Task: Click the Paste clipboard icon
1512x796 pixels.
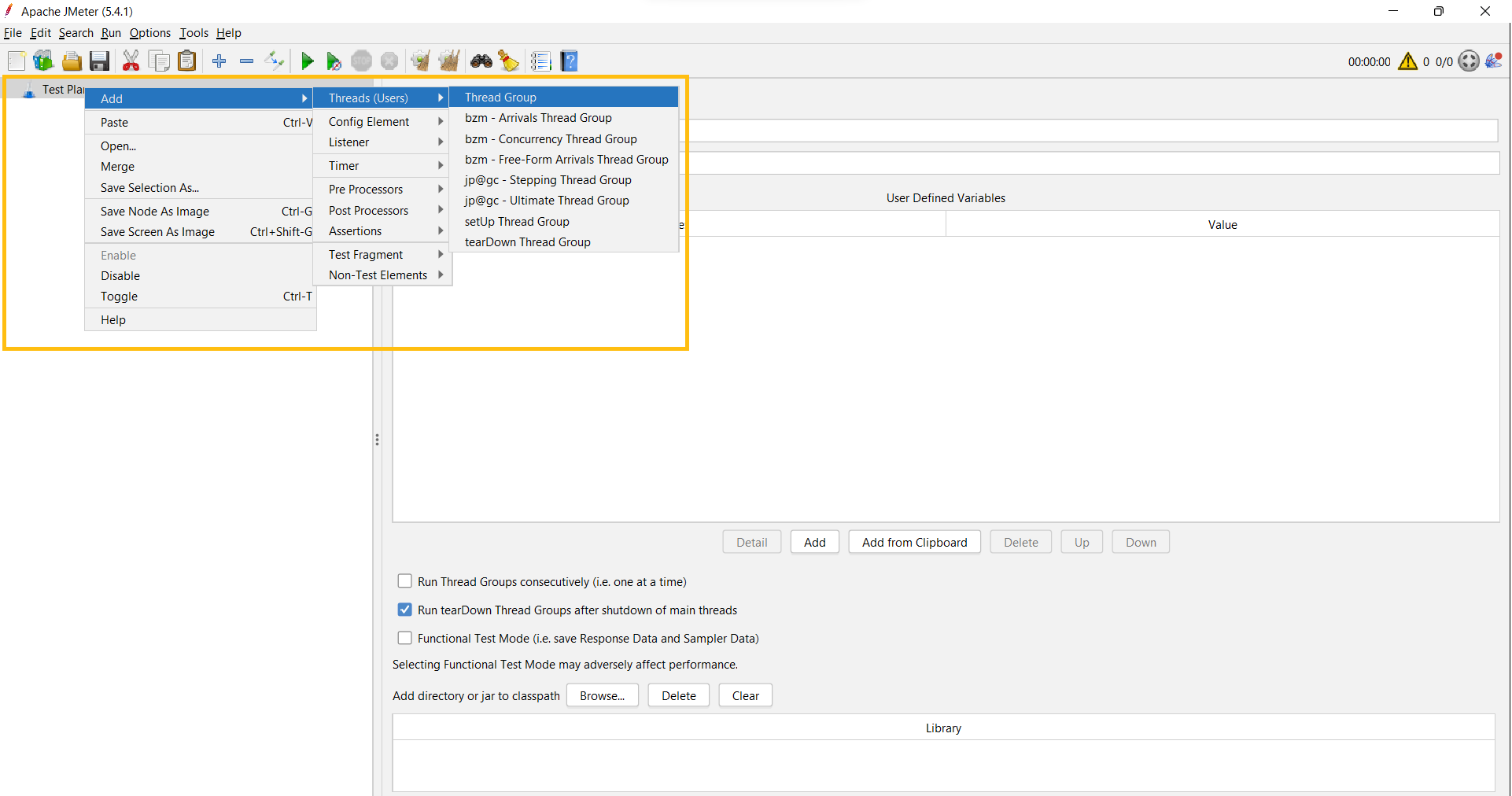Action: (x=186, y=61)
